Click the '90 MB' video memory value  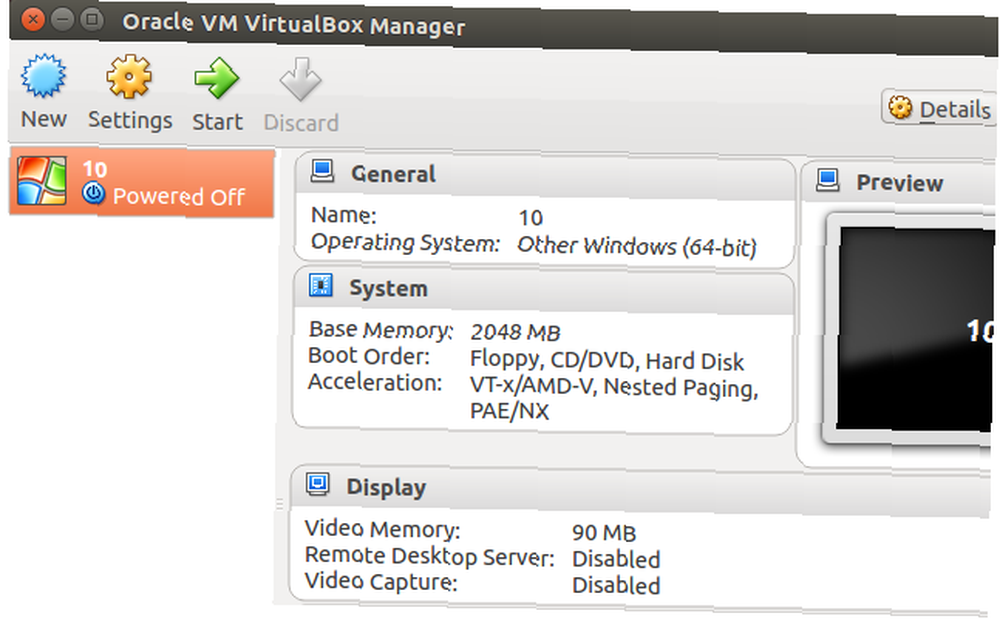point(604,533)
